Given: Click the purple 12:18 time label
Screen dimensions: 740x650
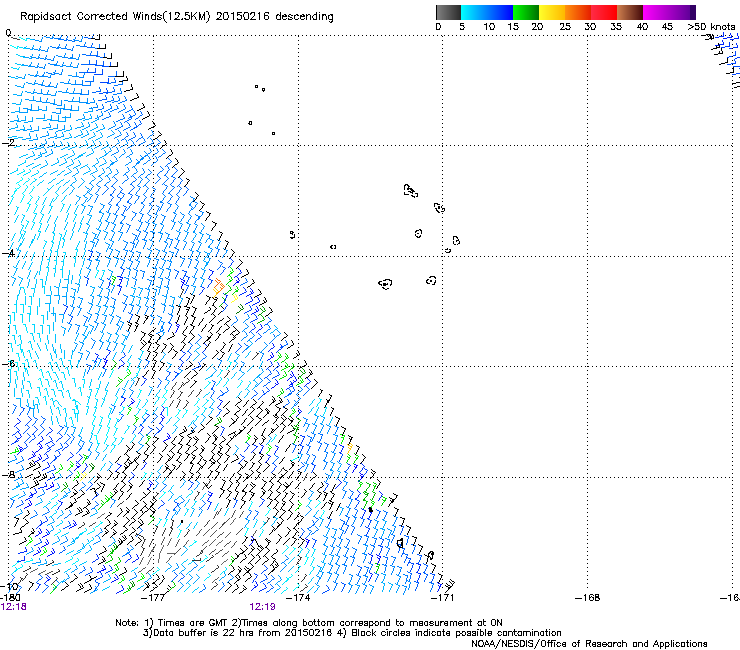Looking at the screenshot, I should point(14,607).
